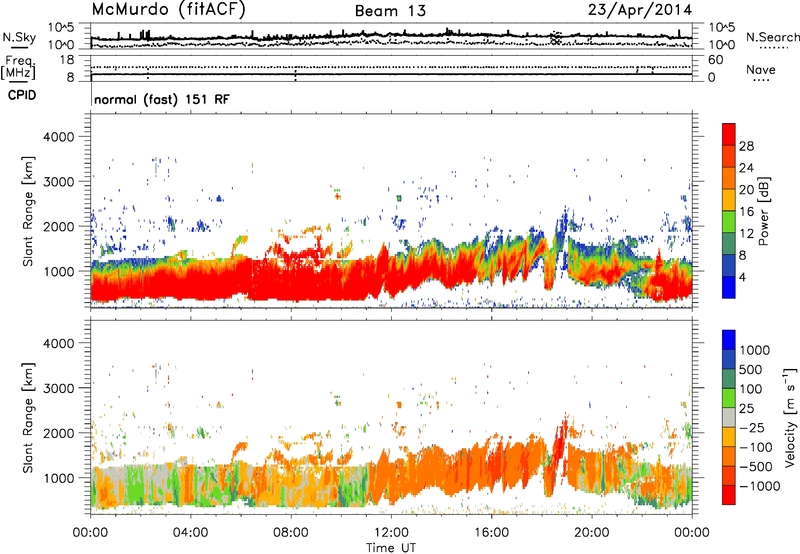Click the '4' tick on the power colorbar
This screenshot has height=554, width=800.
(742, 277)
